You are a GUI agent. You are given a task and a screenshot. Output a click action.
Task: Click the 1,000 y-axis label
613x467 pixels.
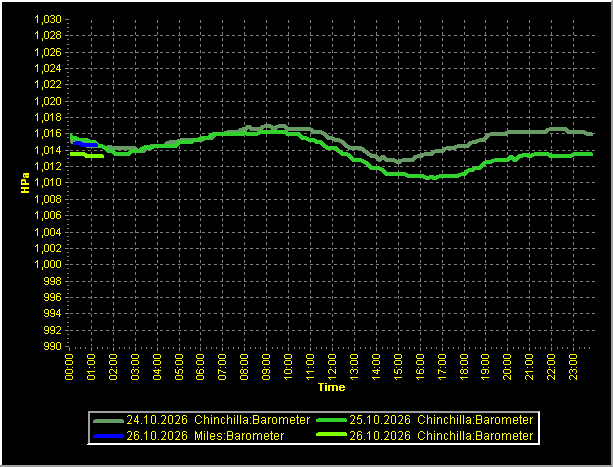[x=48, y=265]
